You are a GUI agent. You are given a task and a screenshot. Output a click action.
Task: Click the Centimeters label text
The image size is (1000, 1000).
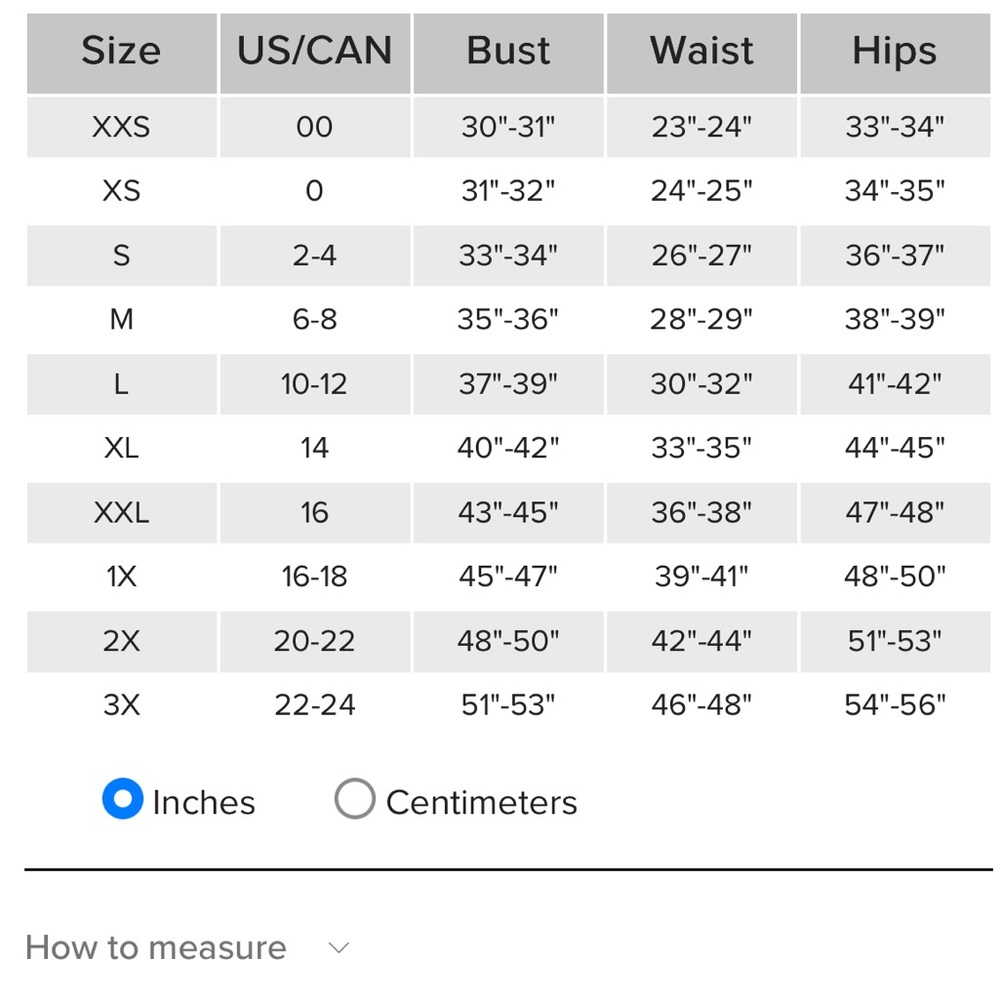(482, 802)
